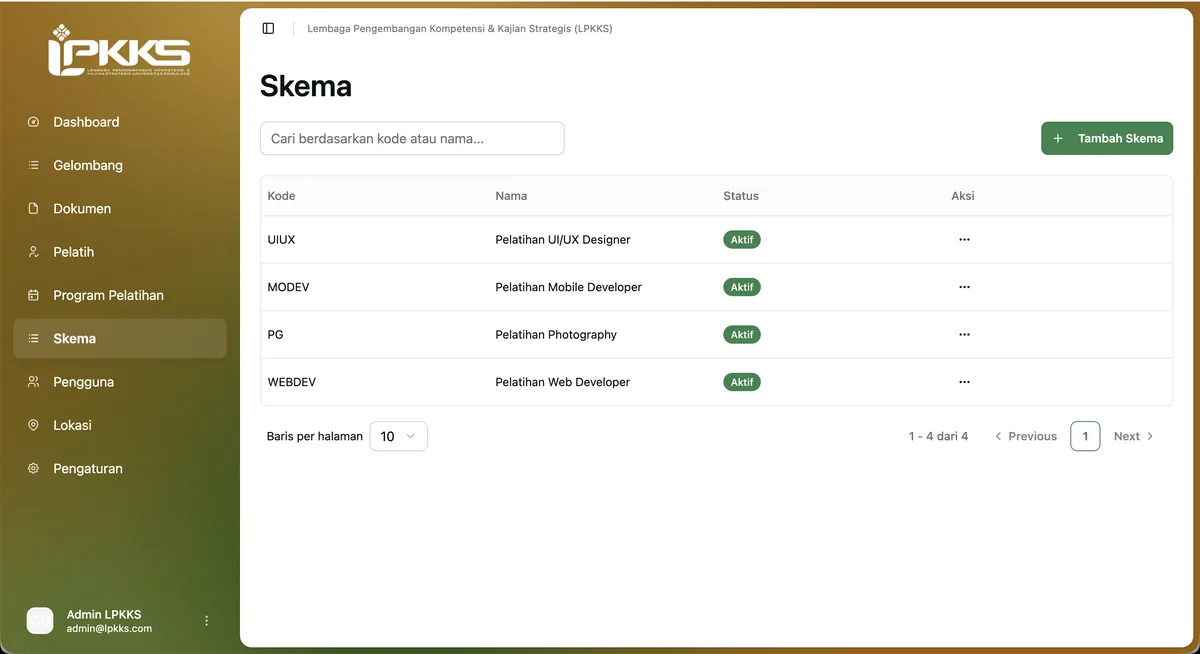This screenshot has height=654, width=1200.
Task: Click Aktif badge in UIUX row
Action: pyautogui.click(x=742, y=240)
